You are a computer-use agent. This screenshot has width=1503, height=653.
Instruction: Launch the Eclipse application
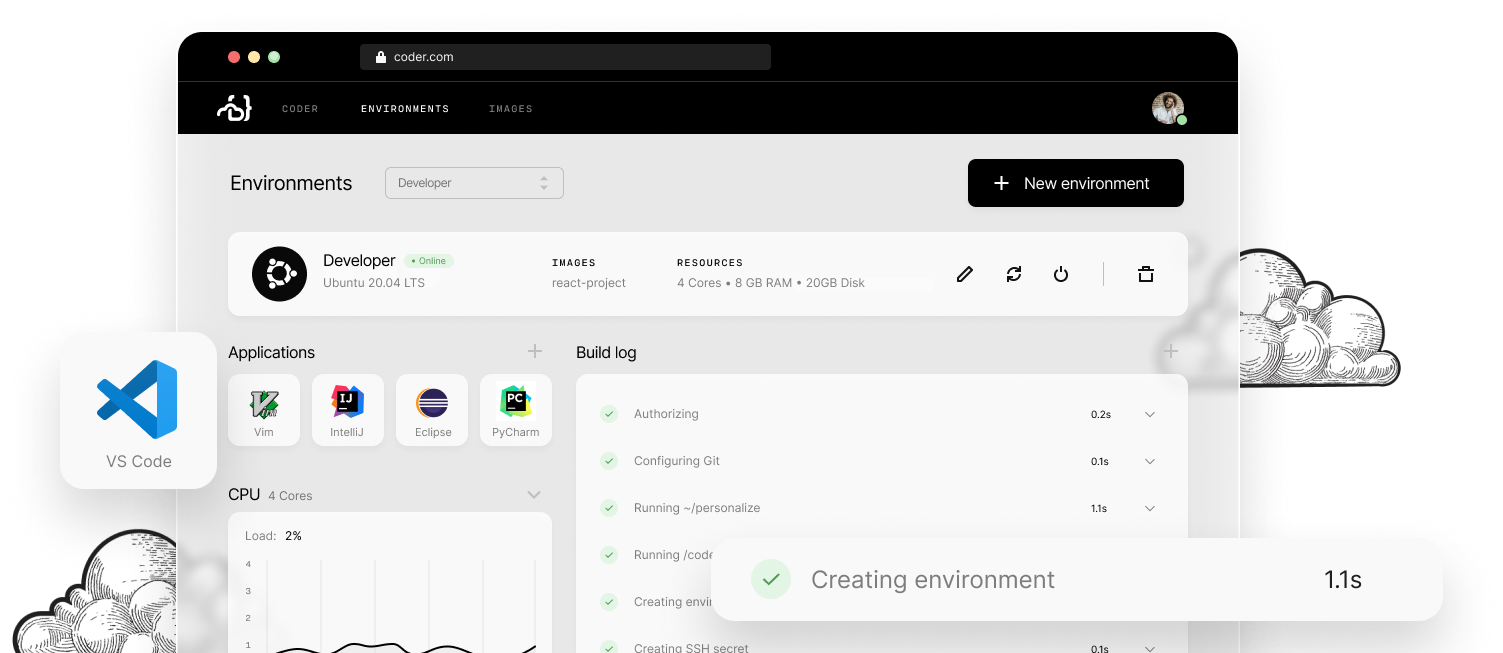(432, 410)
